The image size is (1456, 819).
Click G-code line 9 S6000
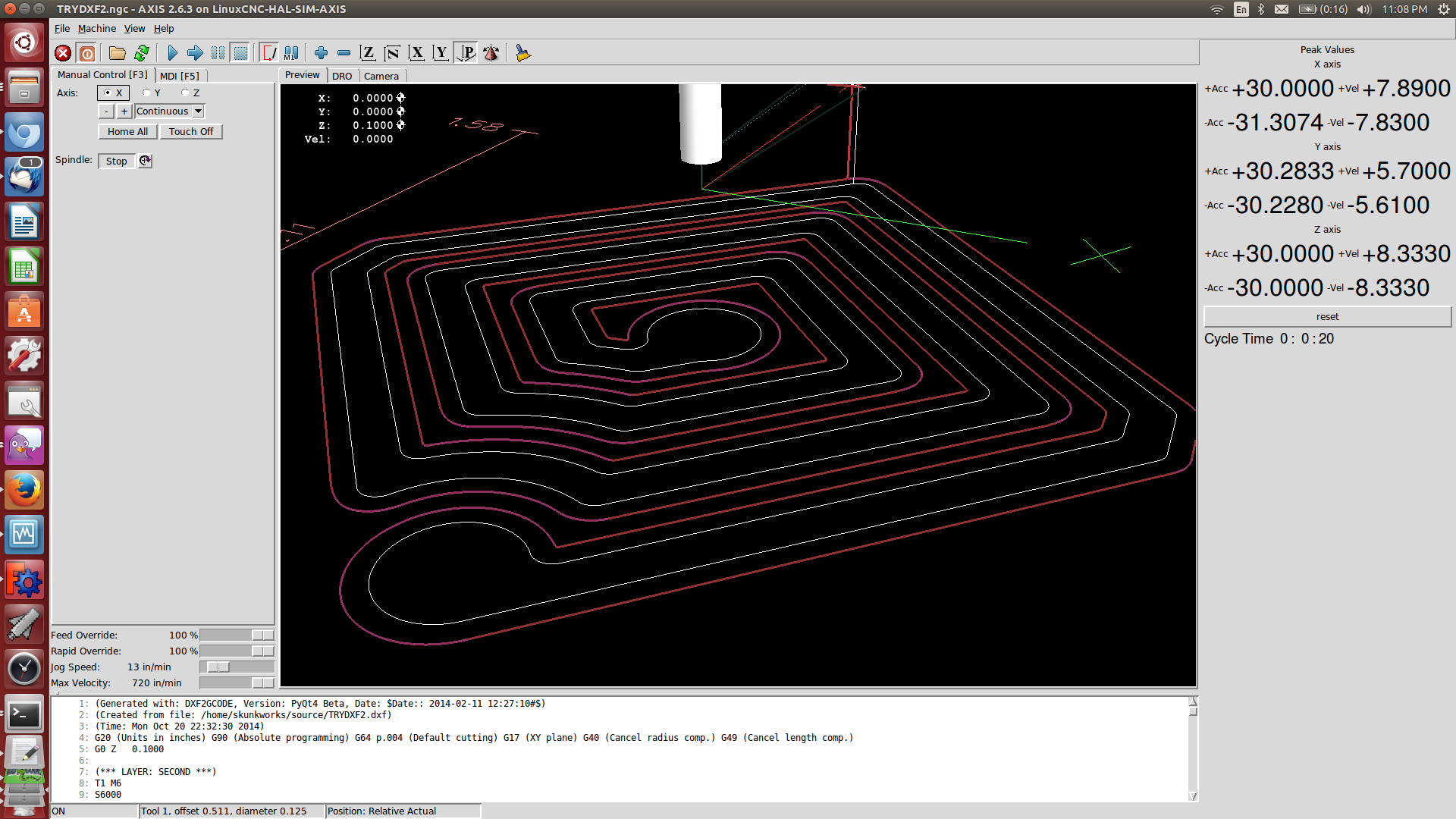(x=108, y=794)
